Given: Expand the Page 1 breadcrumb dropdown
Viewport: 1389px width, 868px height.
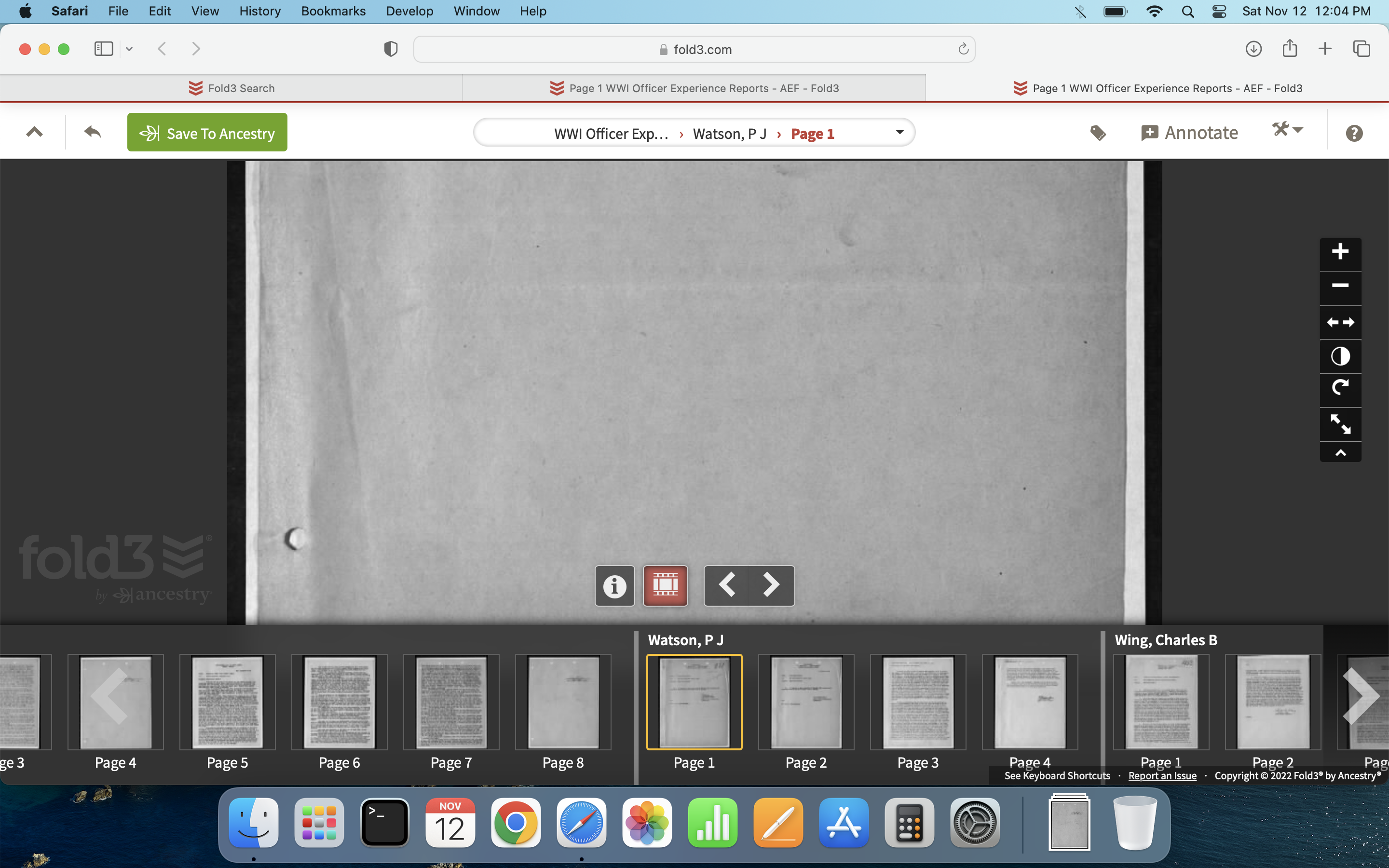Looking at the screenshot, I should pos(899,133).
